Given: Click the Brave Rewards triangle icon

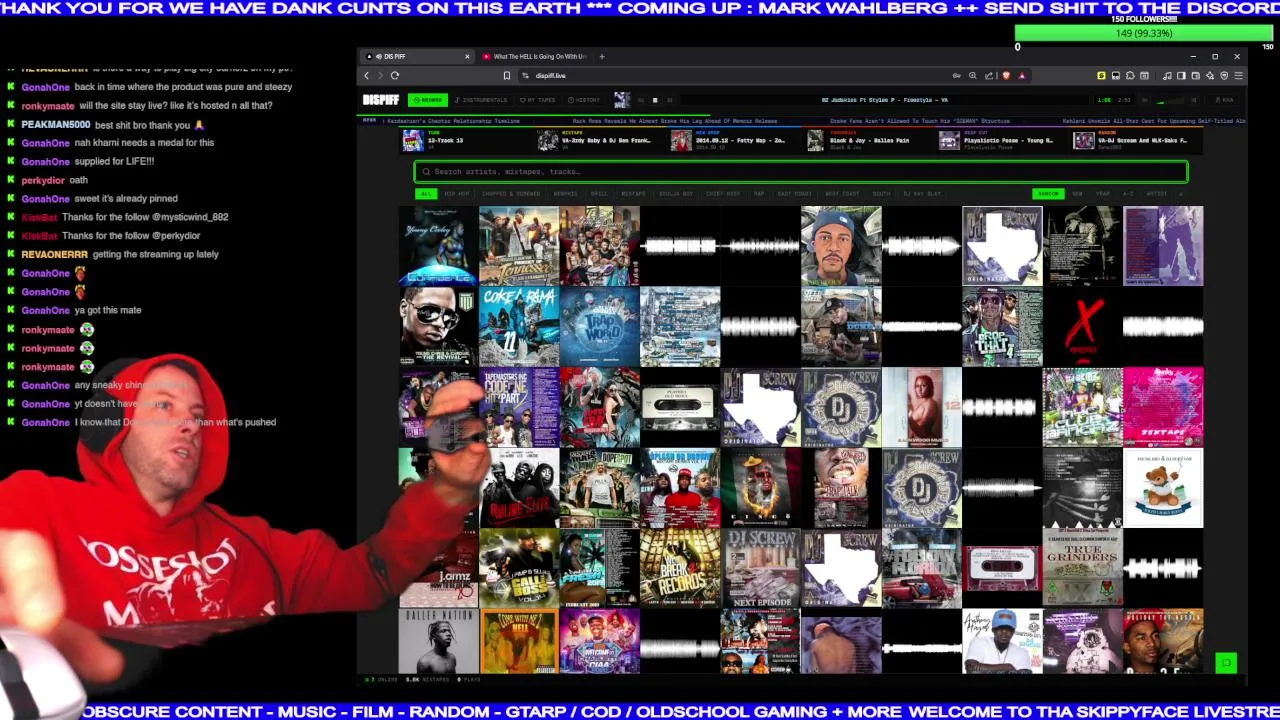Looking at the screenshot, I should coord(1022,76).
